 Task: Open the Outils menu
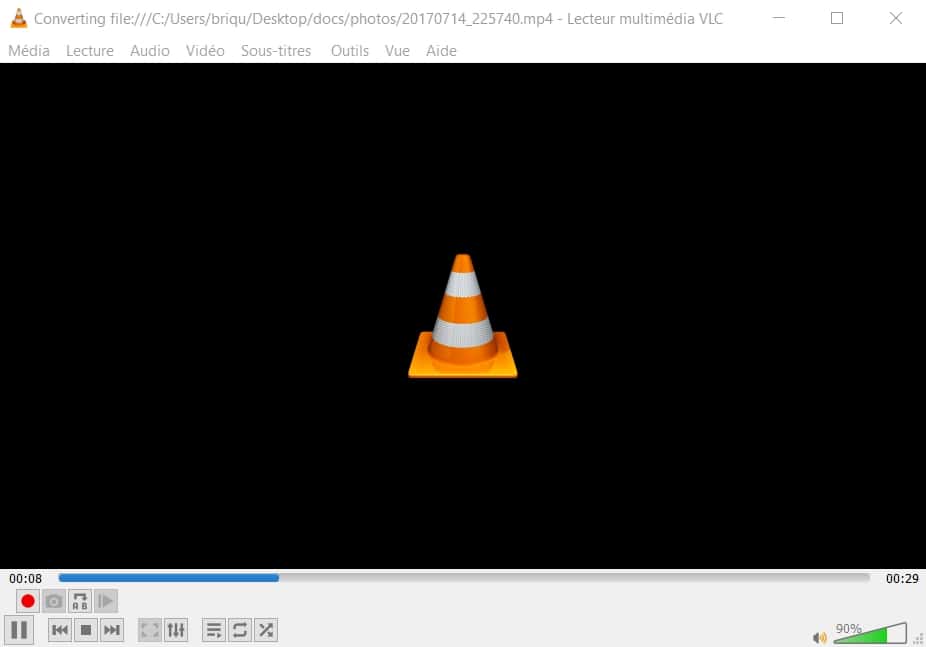click(350, 51)
